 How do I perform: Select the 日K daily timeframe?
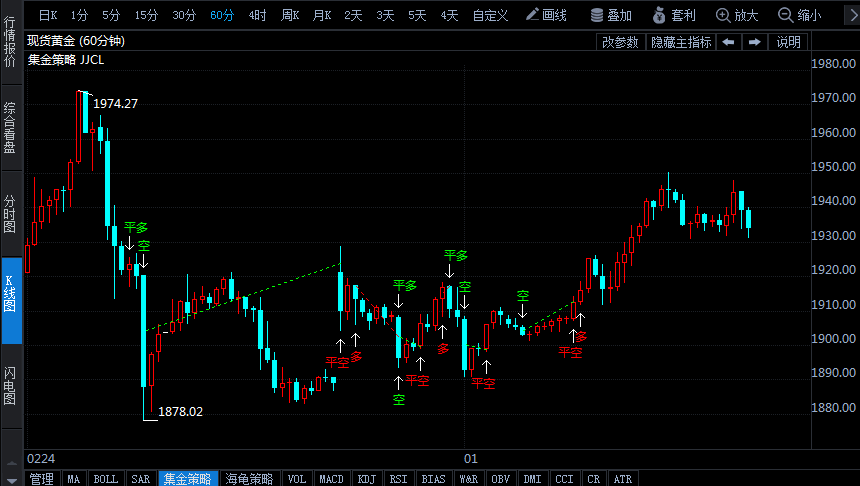48,15
